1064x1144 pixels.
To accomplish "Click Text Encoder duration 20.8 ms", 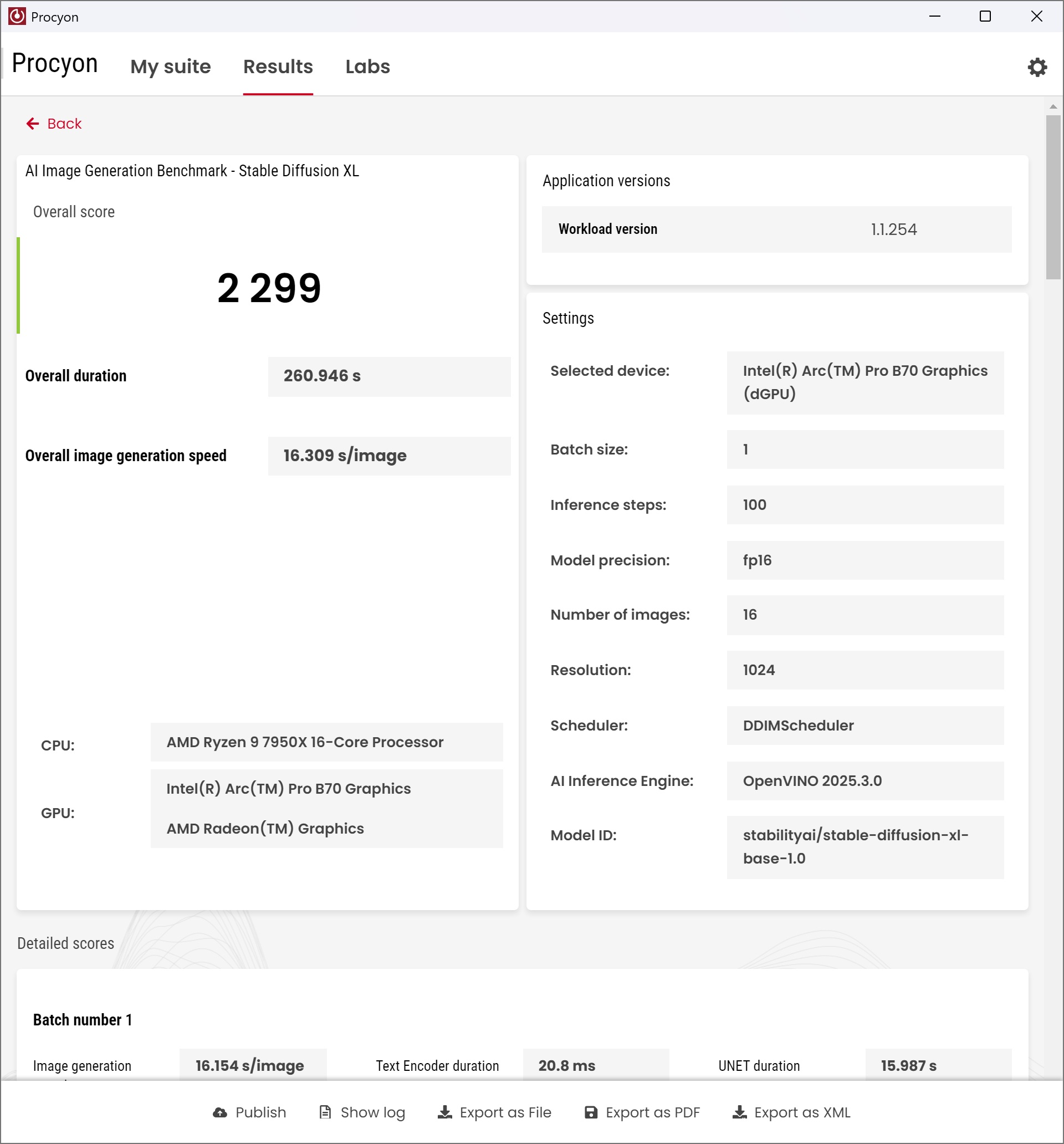I will 596,1066.
